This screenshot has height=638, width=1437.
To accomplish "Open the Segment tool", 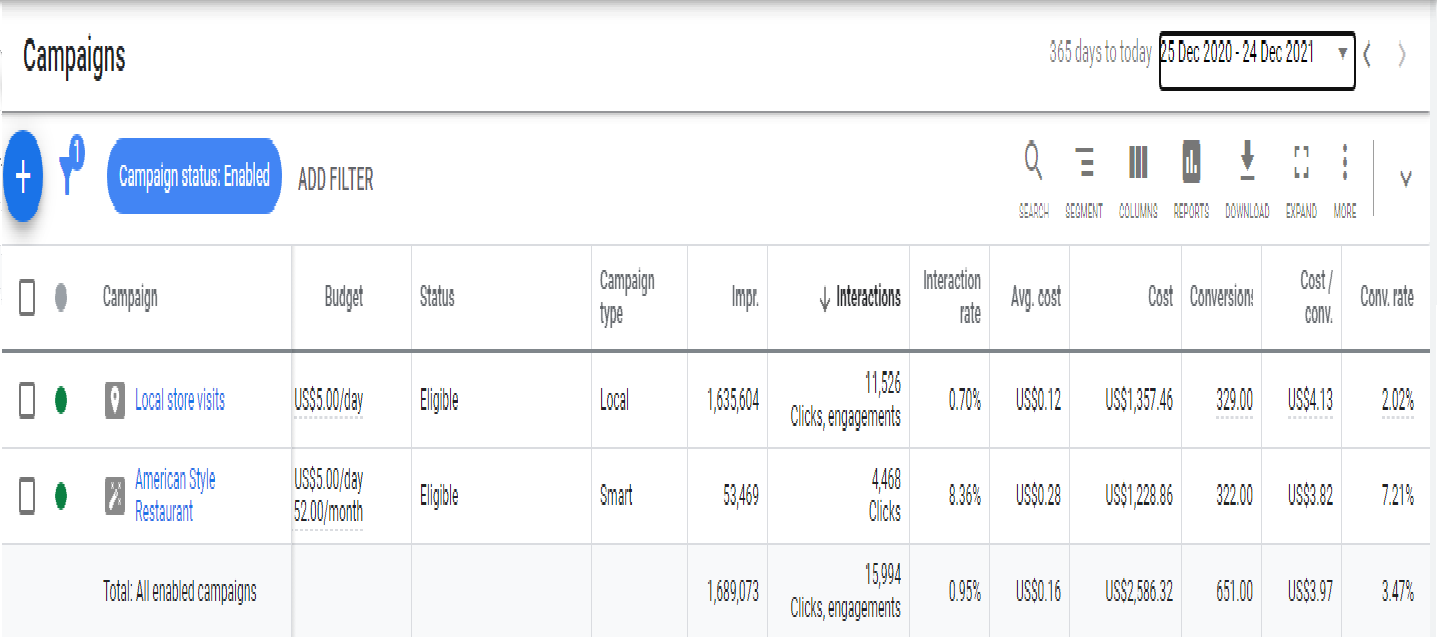I will pos(1084,163).
